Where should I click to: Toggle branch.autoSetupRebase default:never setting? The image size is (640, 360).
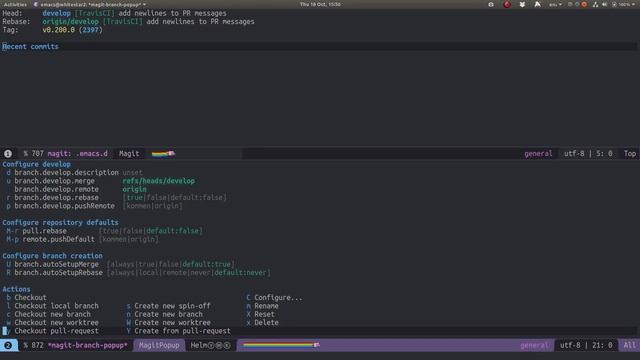coord(240,273)
